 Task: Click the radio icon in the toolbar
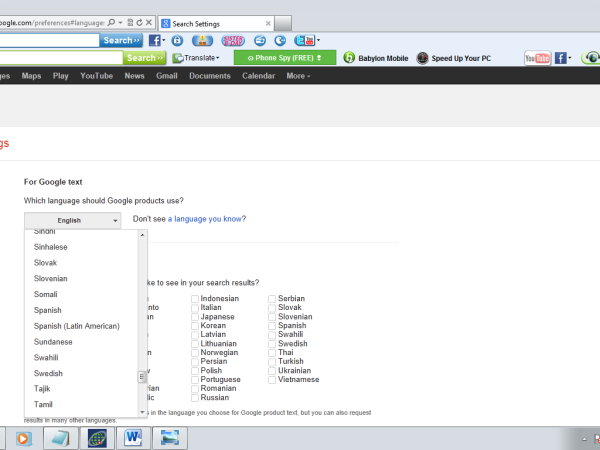(x=260, y=40)
